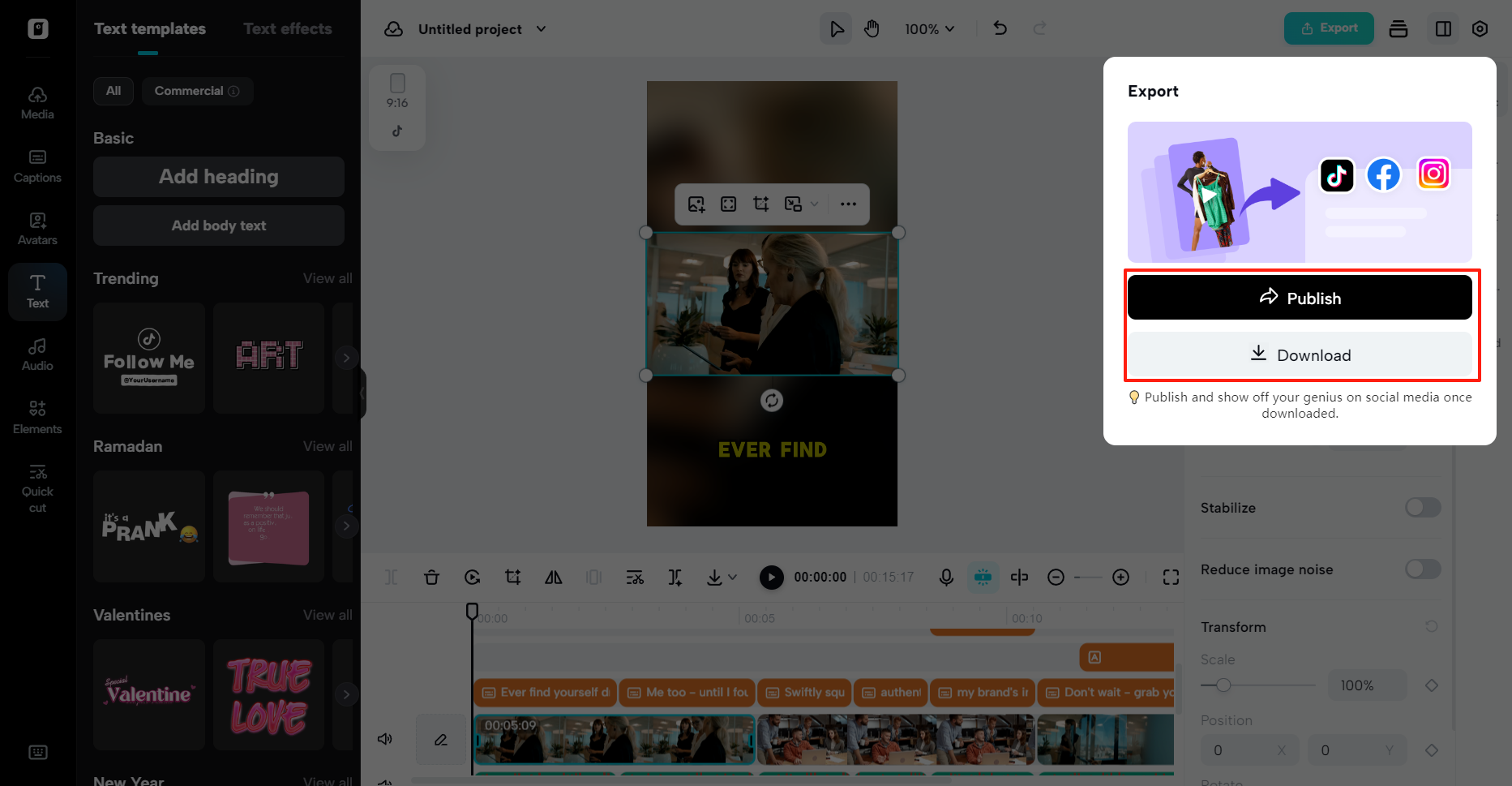Select the Avatars sidebar icon

click(x=37, y=227)
